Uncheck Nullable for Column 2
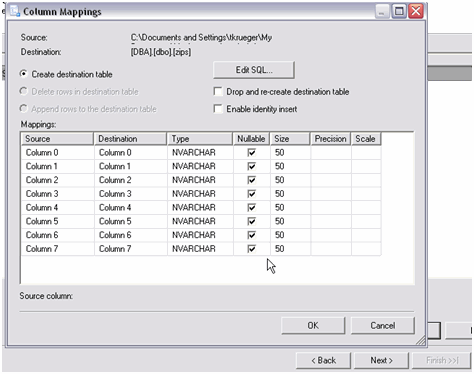474x374 pixels. coord(252,180)
